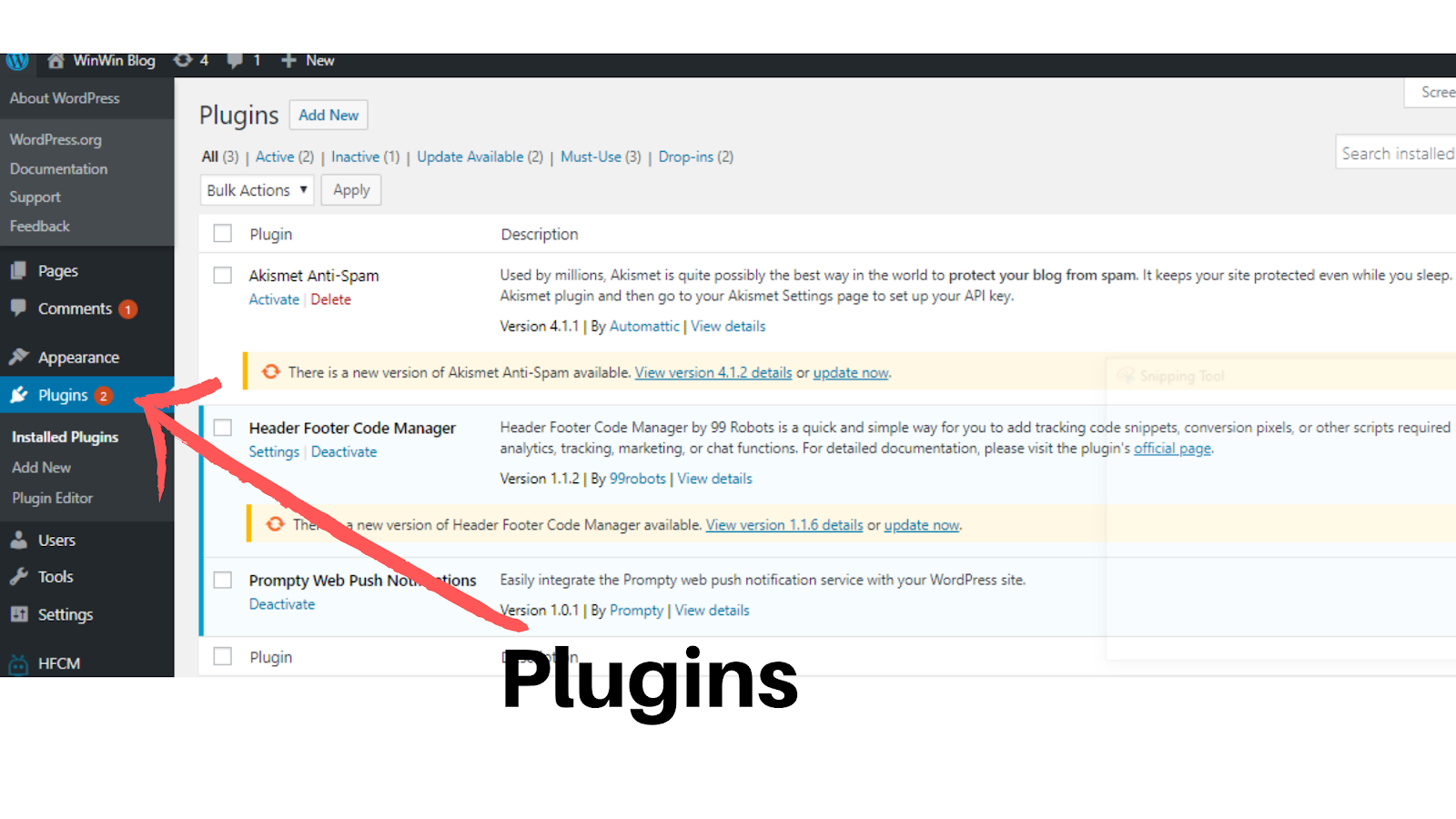This screenshot has height=819, width=1456.
Task: Click the Akismet update notice refresh icon
Action: 271,371
